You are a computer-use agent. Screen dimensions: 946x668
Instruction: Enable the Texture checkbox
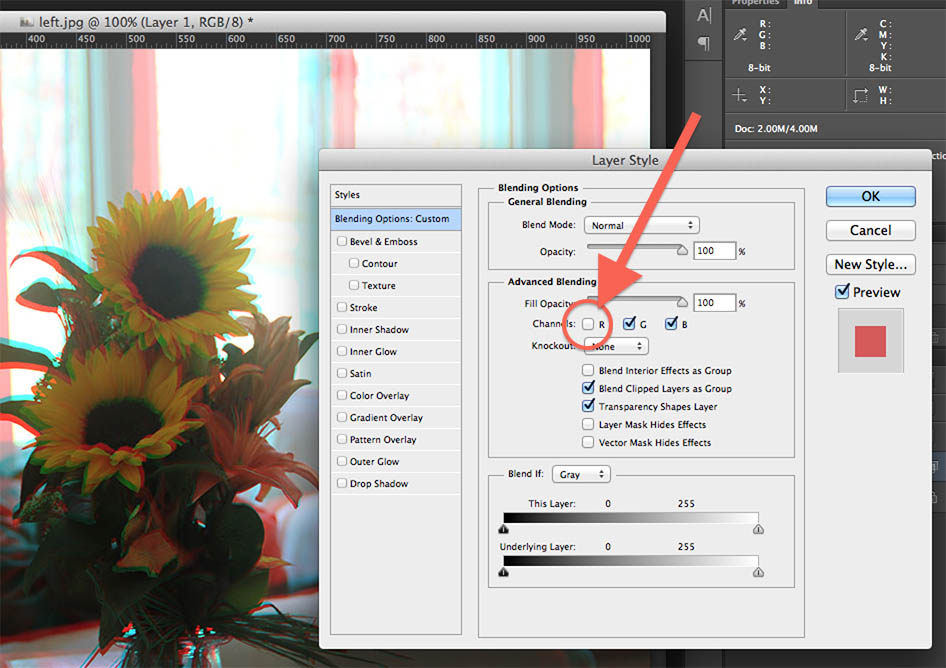(354, 285)
